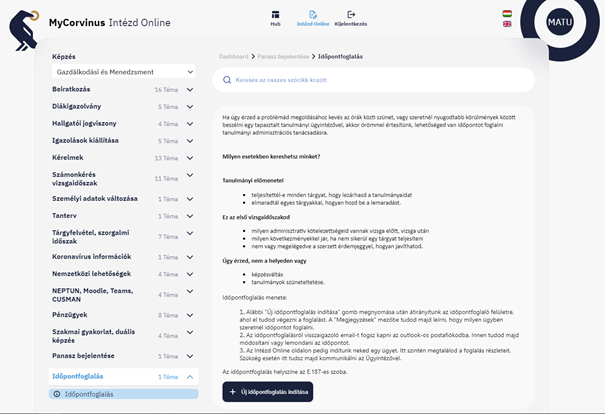605x414 pixels.
Task: Open the Időpontfoglalás sub-item
Action: click(123, 394)
